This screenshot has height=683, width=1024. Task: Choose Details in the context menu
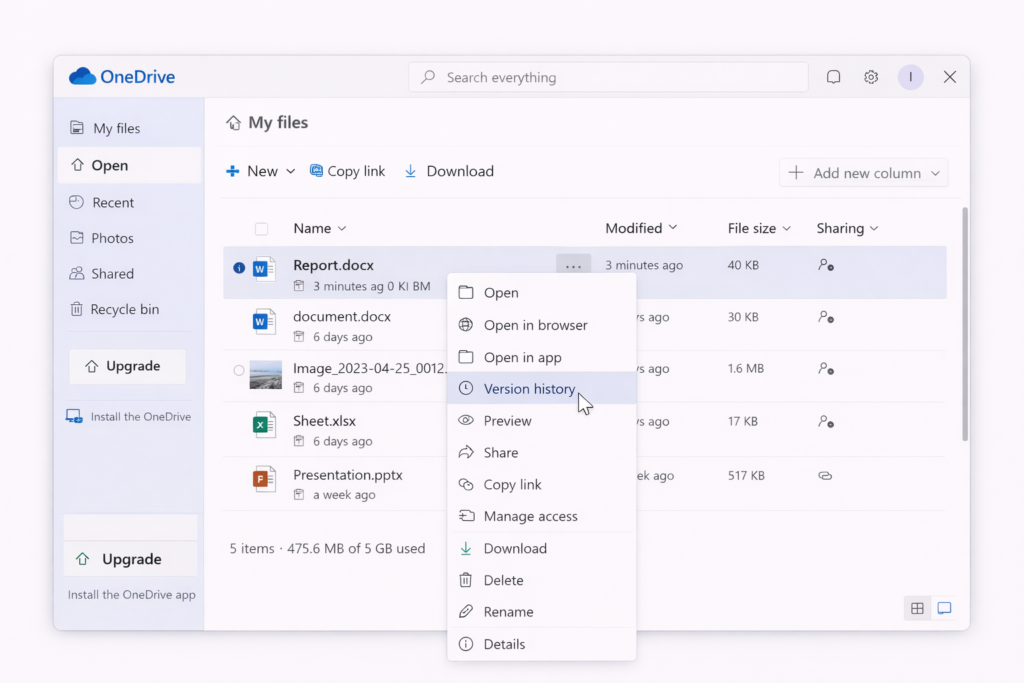tap(541, 644)
